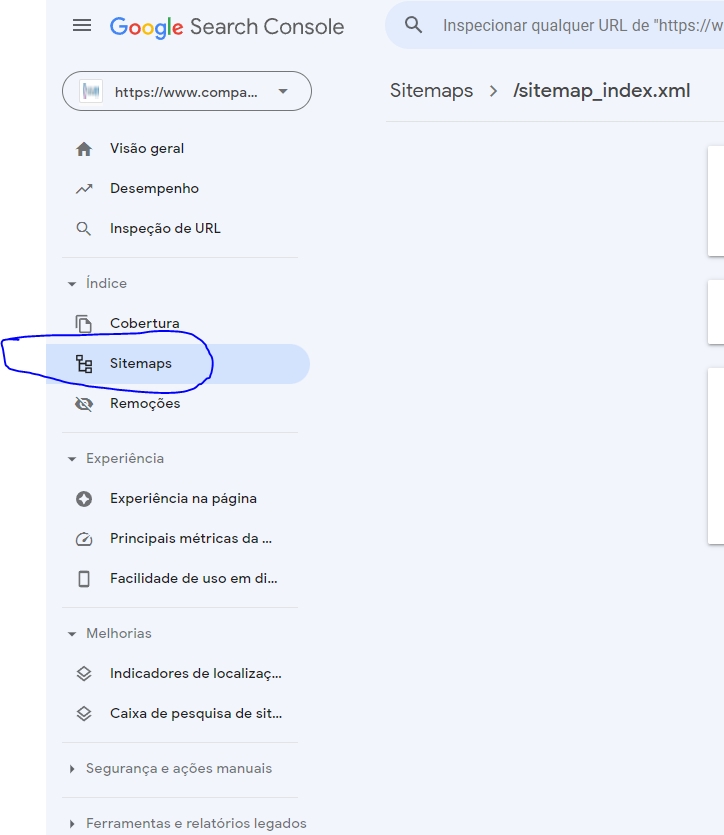Select Sitemaps in sidebar

[x=178, y=364]
